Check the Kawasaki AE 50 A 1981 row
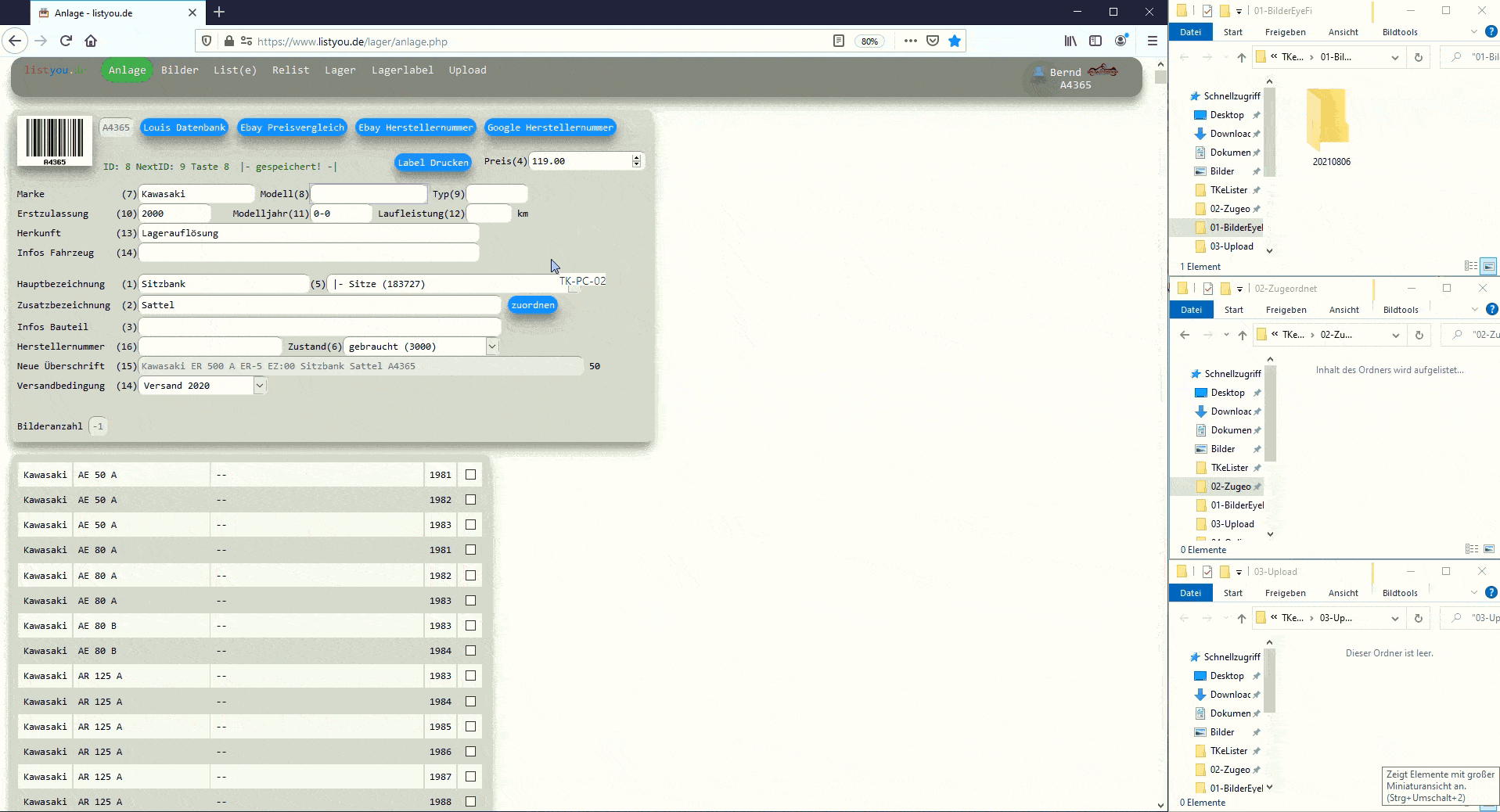 click(470, 475)
